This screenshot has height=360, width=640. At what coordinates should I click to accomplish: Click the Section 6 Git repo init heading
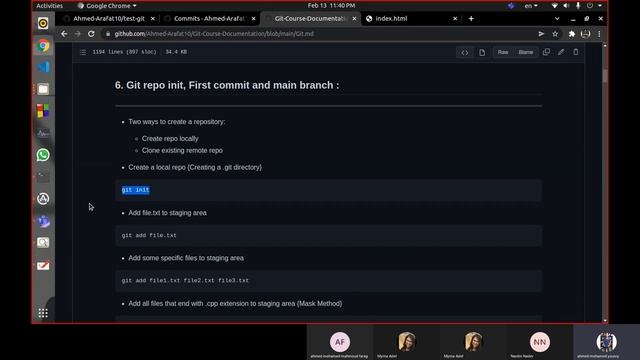pyautogui.click(x=227, y=85)
